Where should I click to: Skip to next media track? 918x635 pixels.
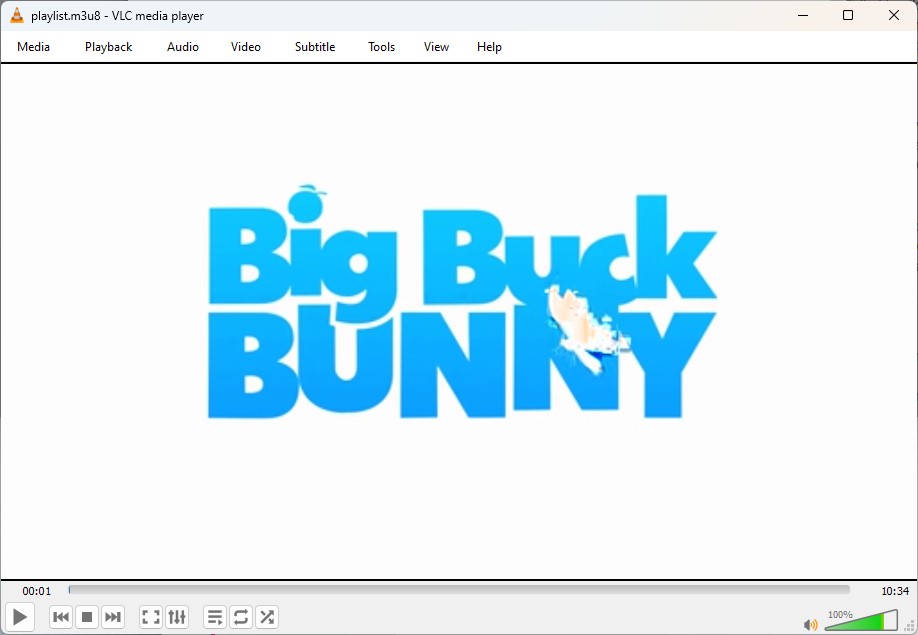[113, 617]
